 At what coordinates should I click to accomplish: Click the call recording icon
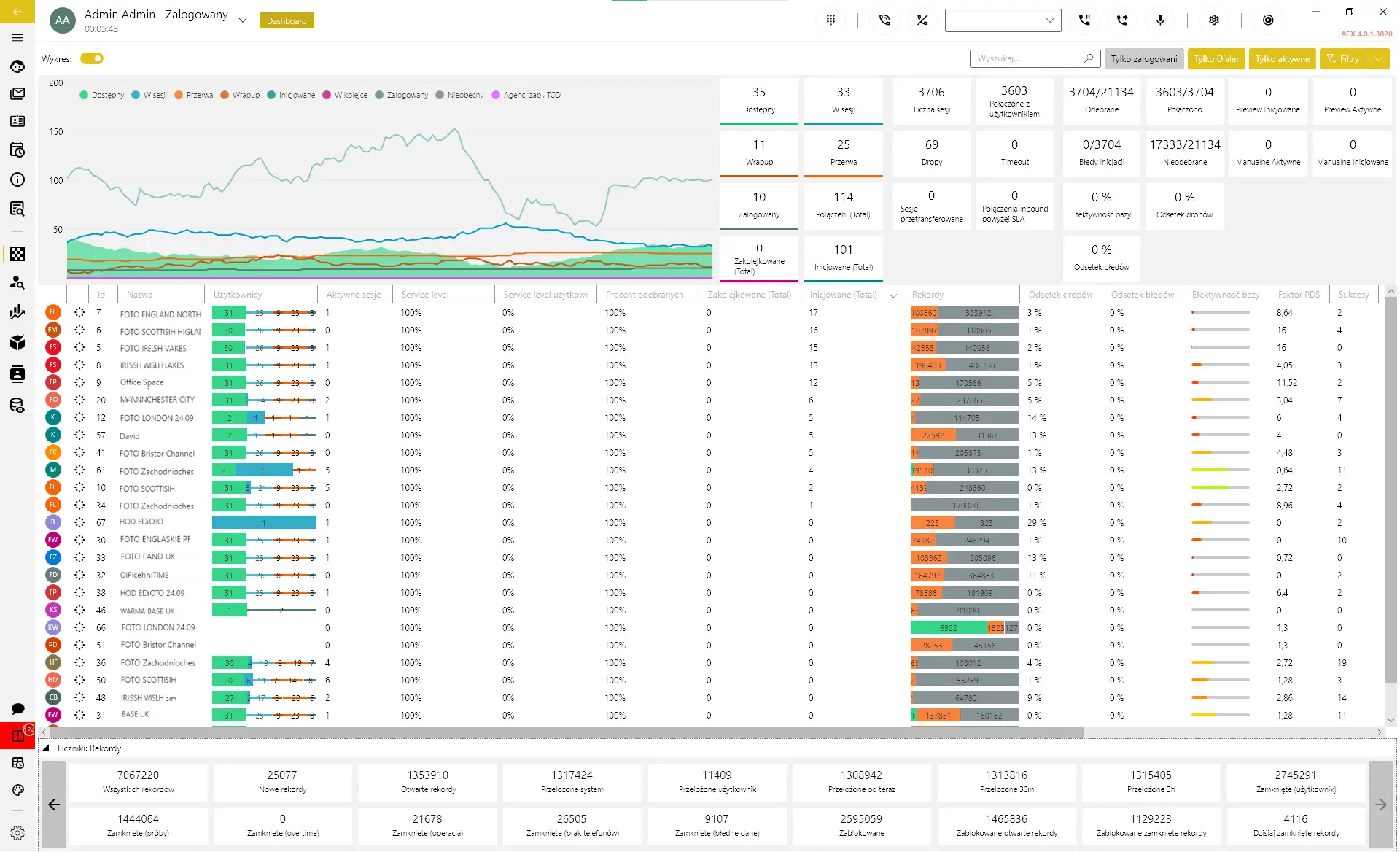tap(1268, 20)
